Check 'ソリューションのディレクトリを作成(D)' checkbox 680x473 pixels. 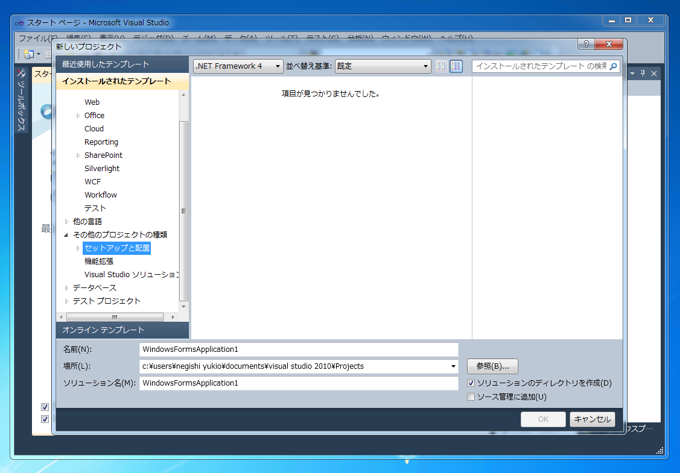[x=471, y=383]
